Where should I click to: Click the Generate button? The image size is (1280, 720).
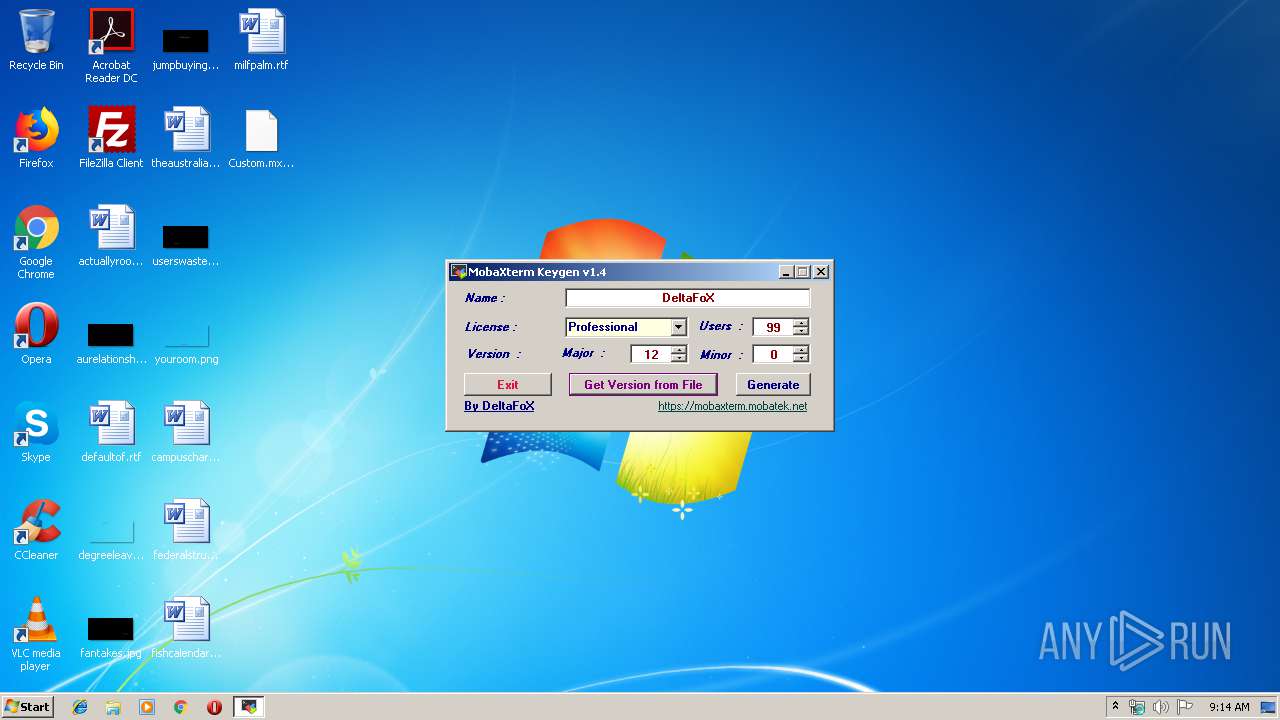[x=773, y=385]
